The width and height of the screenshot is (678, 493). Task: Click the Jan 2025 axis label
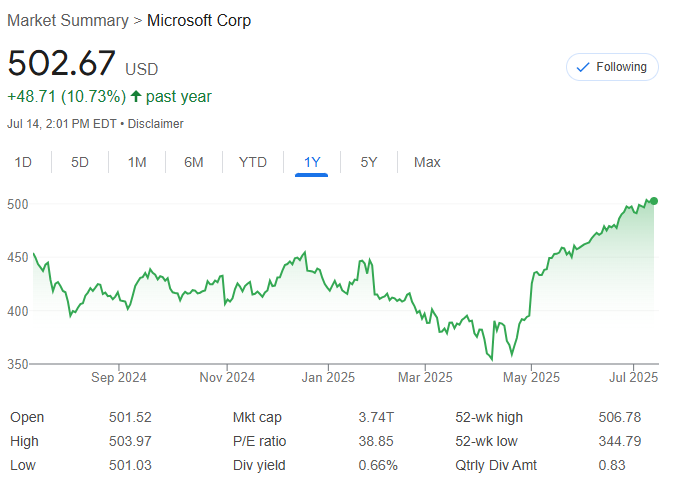pos(328,378)
